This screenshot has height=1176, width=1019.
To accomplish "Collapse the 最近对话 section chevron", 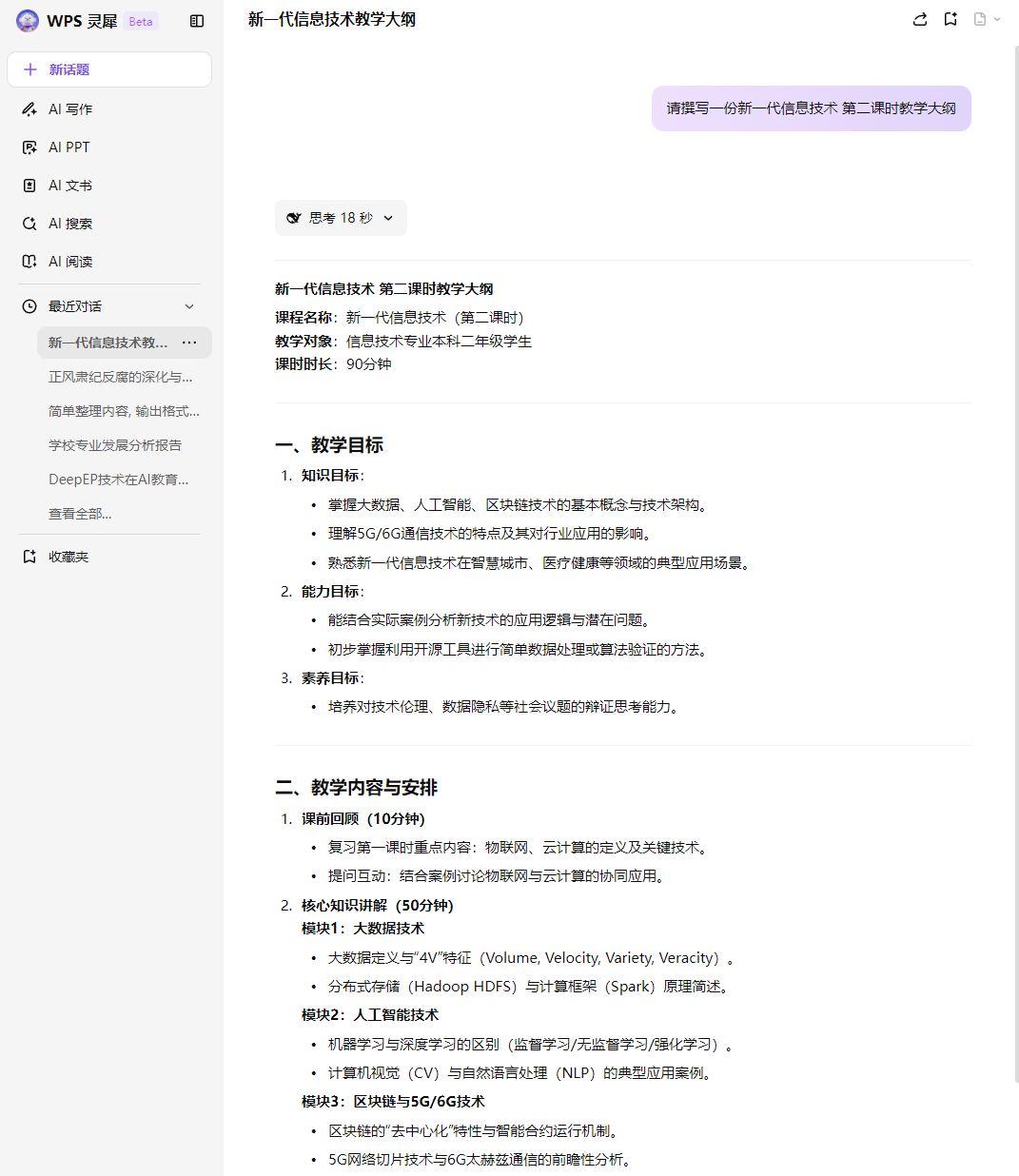I will [x=189, y=306].
